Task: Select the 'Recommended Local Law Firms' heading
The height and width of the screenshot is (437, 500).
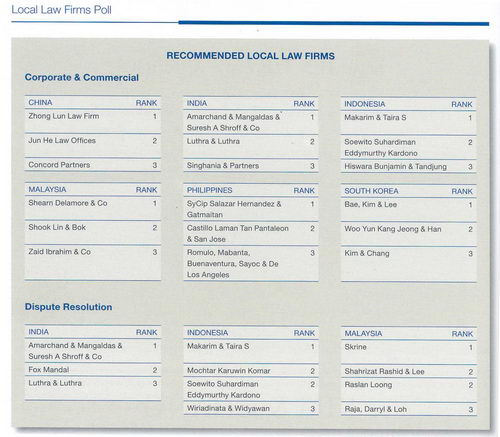Action: point(250,56)
